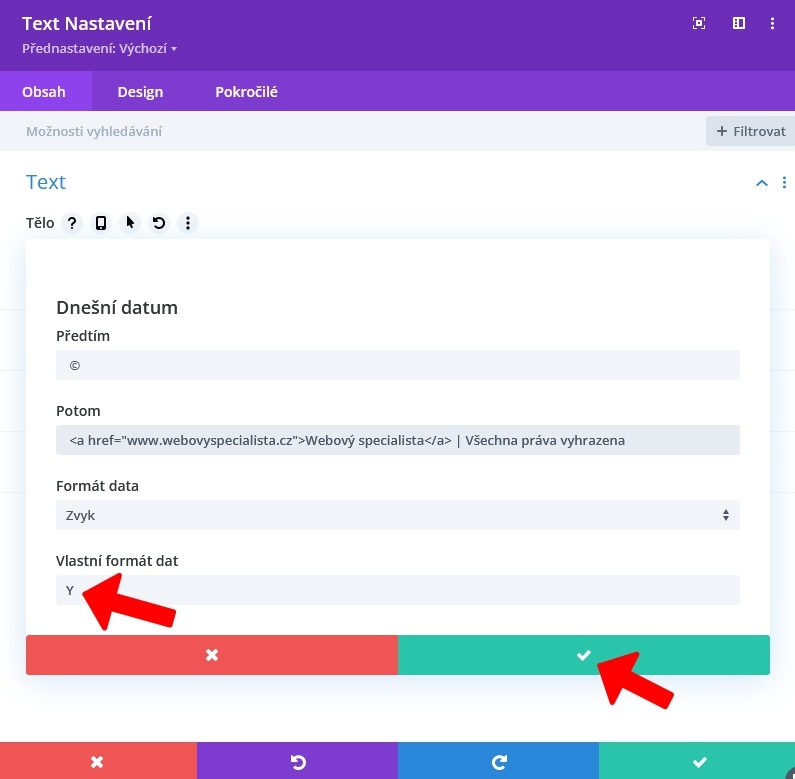Viewport: 795px width, 779px height.
Task: Click the purple undo button in bottom bar
Action: click(x=297, y=762)
